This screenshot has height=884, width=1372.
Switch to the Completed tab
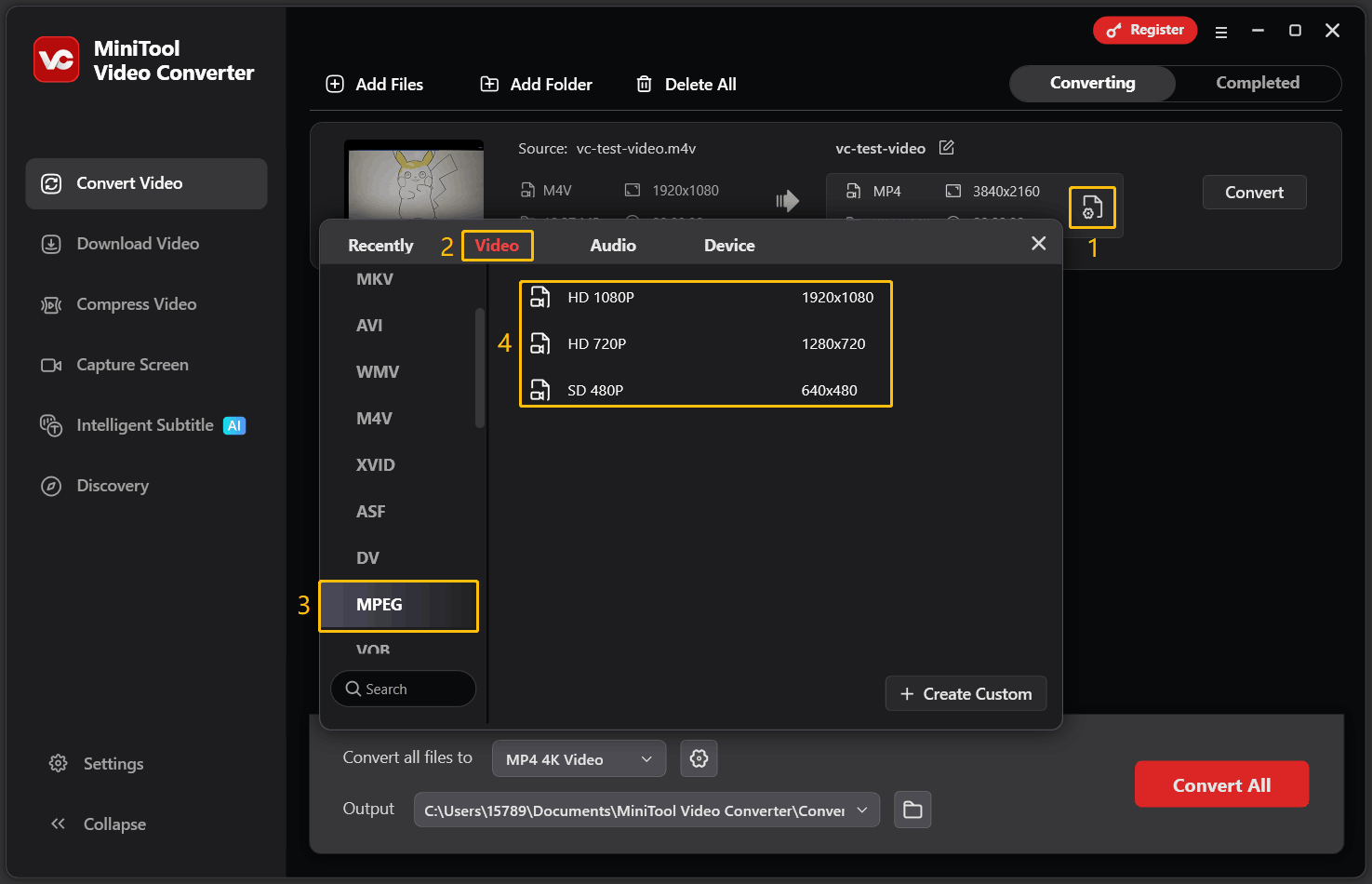(1258, 83)
